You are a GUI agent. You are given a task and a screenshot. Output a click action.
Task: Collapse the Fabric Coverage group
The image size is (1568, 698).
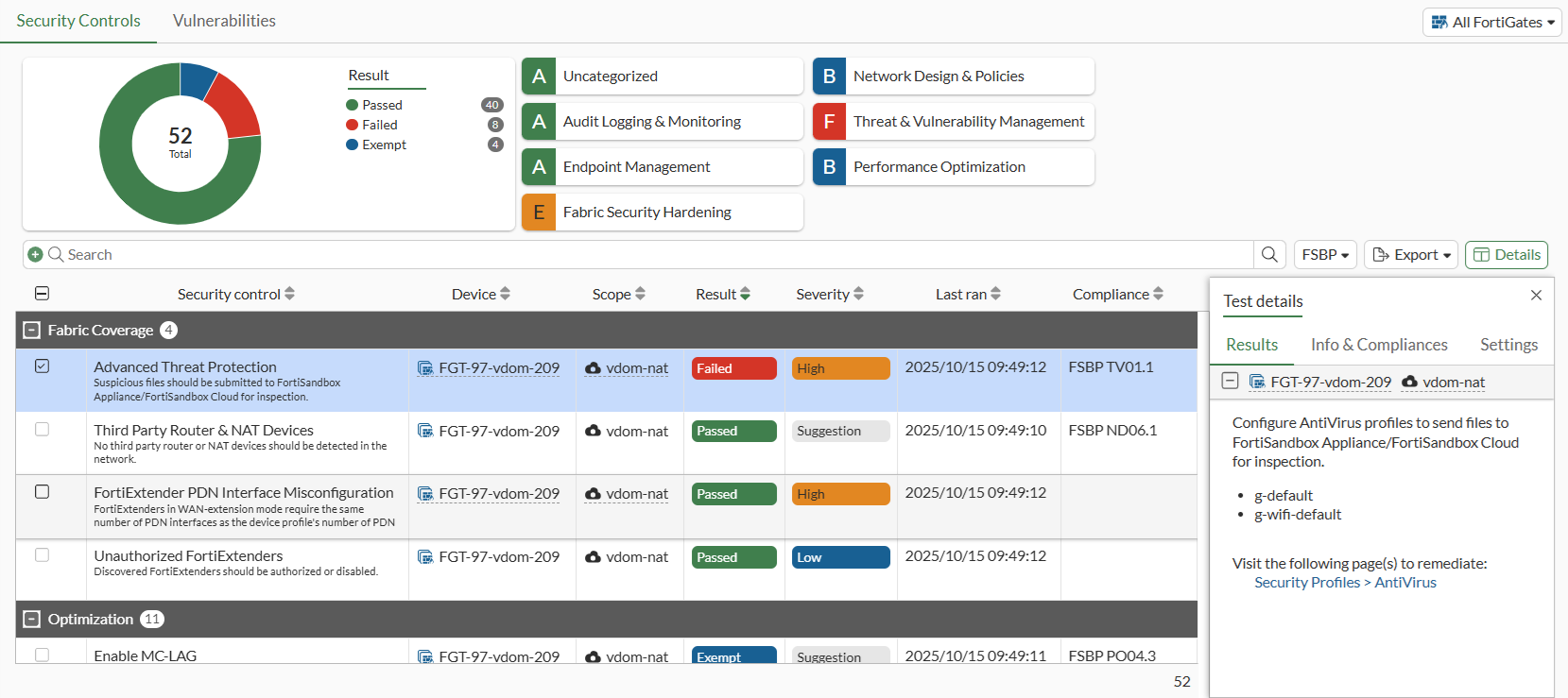[x=32, y=330]
